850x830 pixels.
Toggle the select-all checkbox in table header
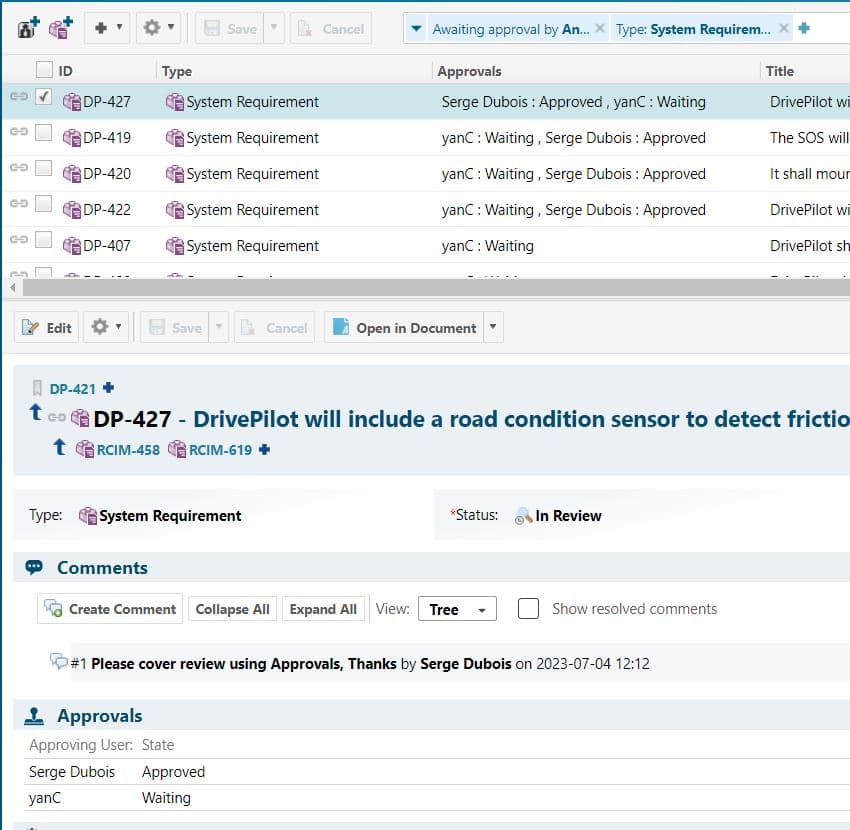click(44, 70)
